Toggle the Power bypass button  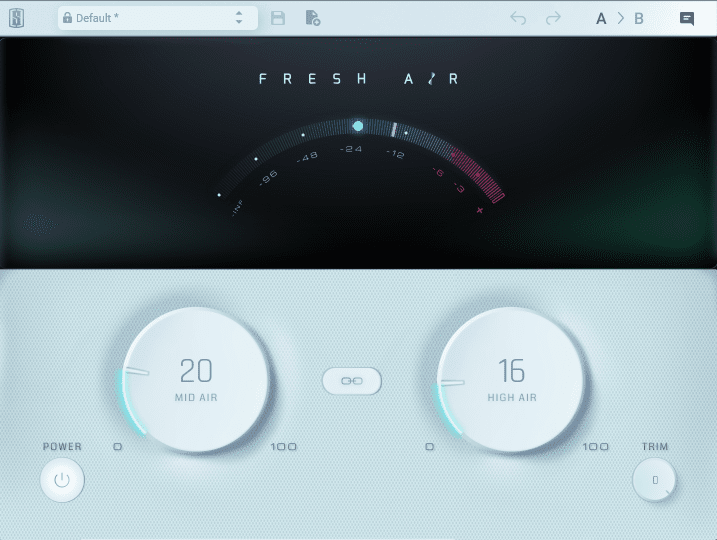coord(62,480)
